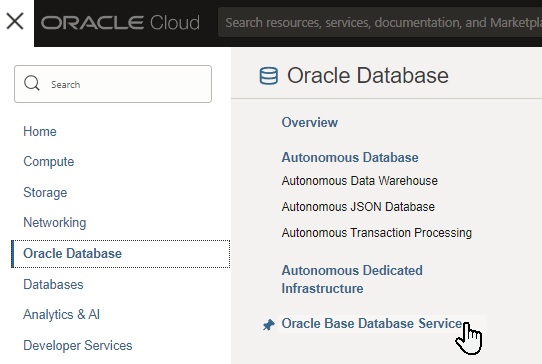Open Oracle Base Database Service link
This screenshot has width=542, height=364.
[x=372, y=324]
